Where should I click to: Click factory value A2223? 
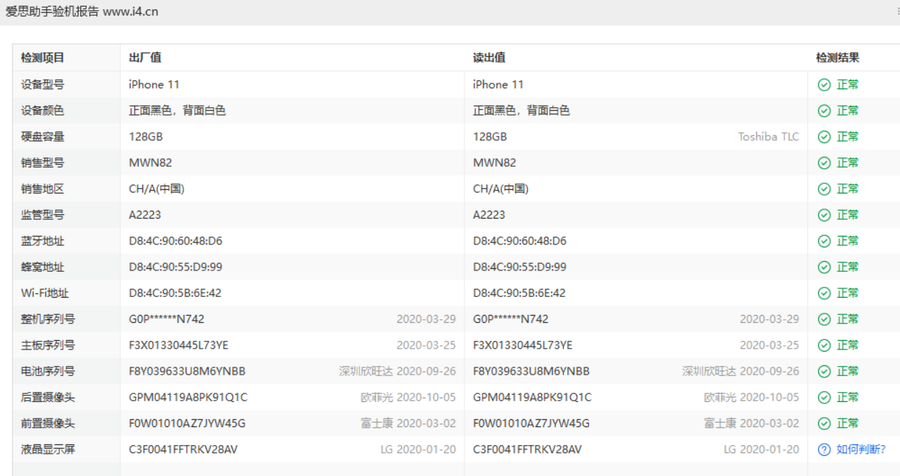coord(145,215)
